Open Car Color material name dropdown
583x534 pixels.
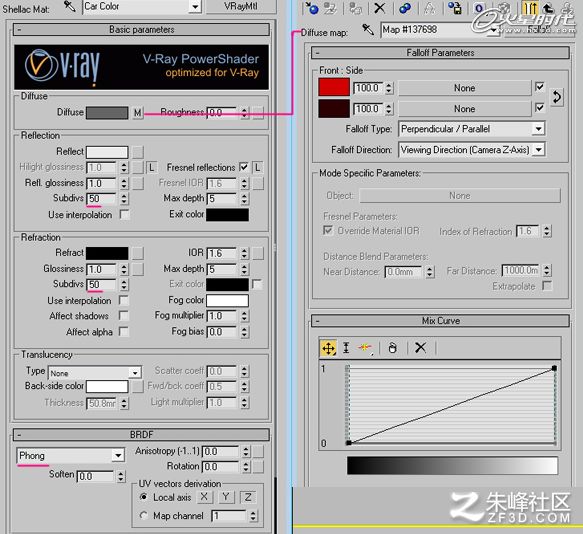click(x=195, y=6)
